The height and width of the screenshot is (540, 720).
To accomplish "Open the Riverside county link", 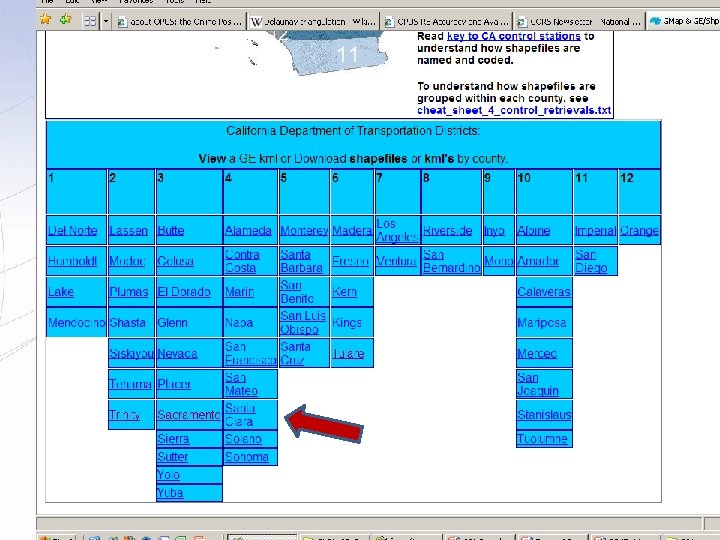I will click(447, 231).
